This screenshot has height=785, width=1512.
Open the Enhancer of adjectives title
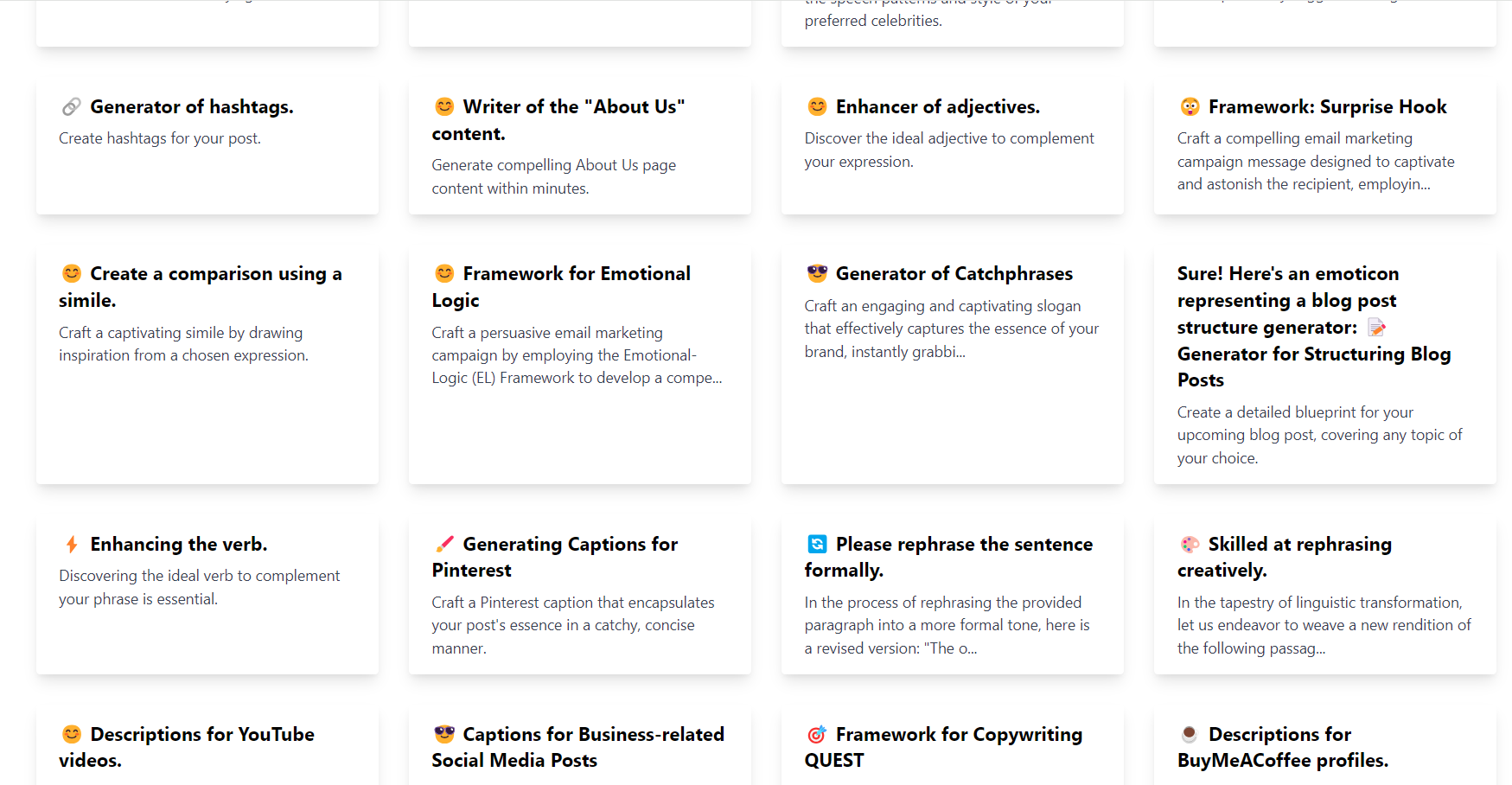[937, 106]
